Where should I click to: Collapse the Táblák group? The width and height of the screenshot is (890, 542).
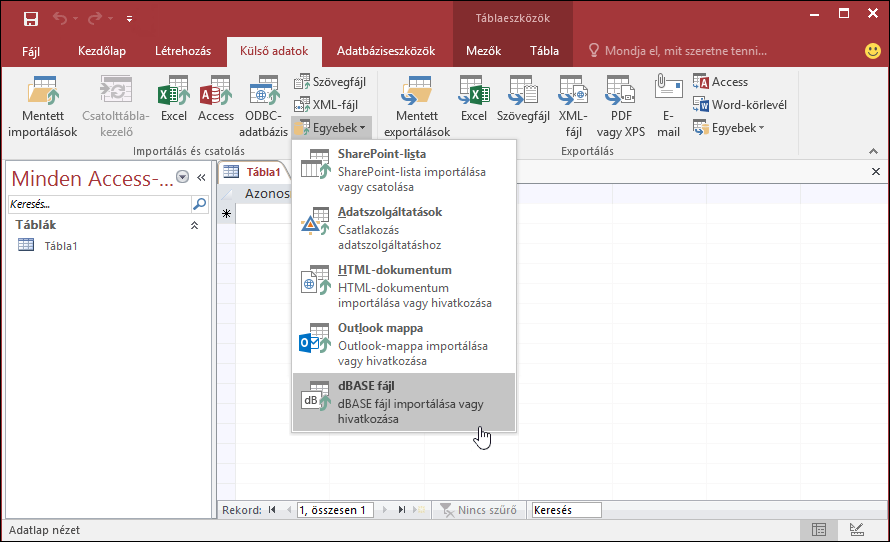[194, 225]
